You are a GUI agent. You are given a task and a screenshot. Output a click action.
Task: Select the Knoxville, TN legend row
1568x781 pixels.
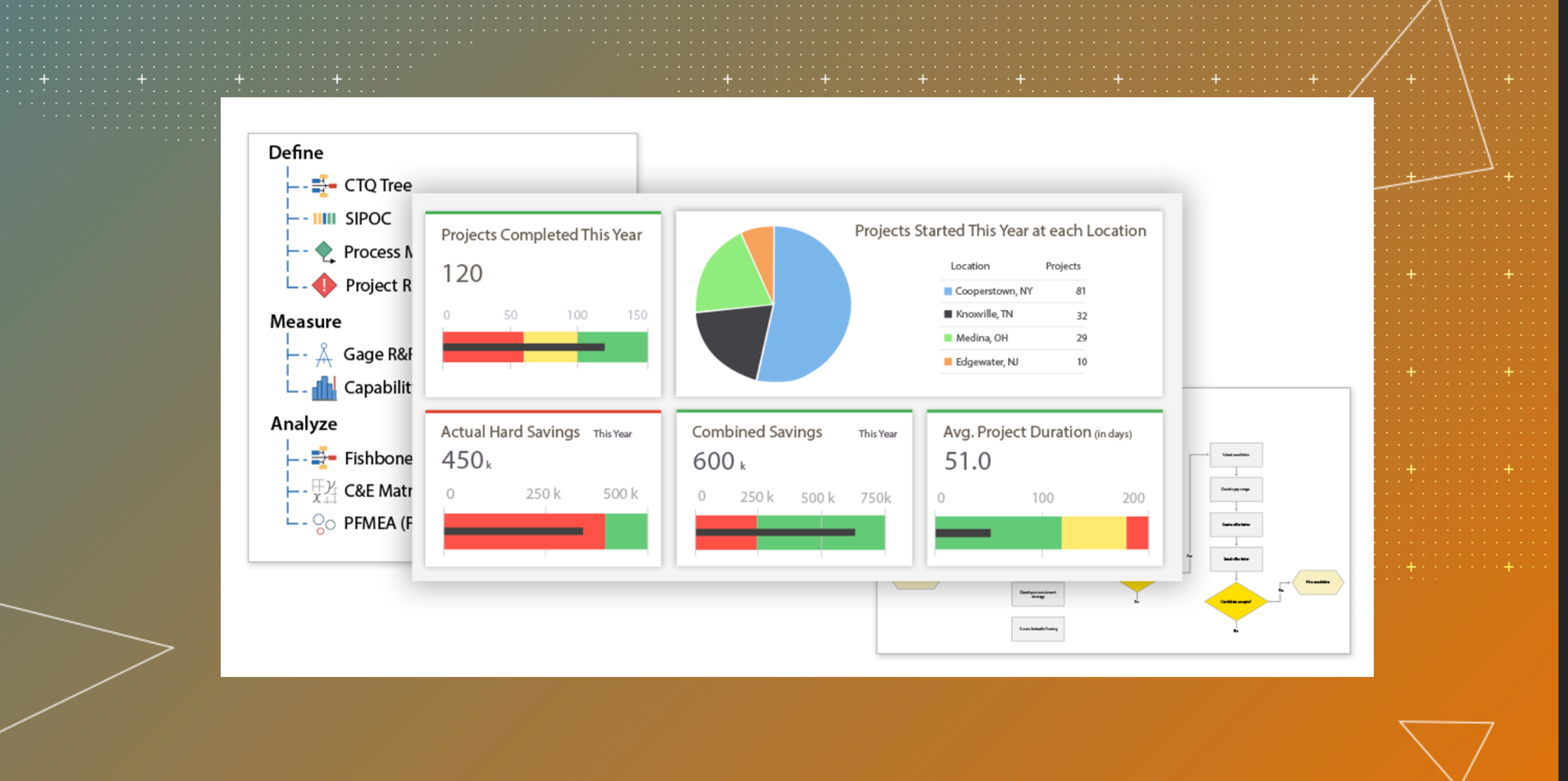tap(983, 315)
